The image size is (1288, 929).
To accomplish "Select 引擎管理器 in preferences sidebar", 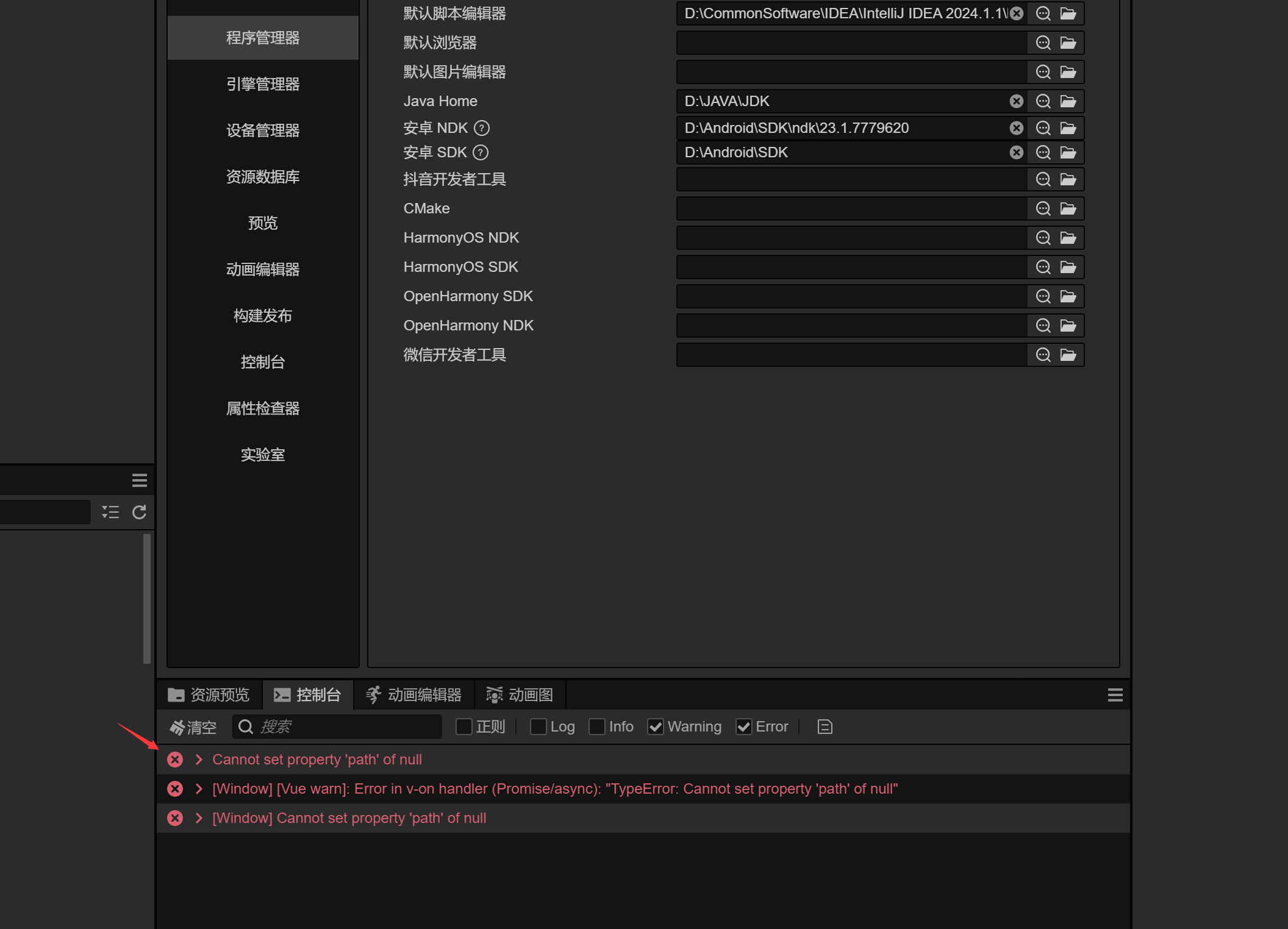I will (263, 84).
